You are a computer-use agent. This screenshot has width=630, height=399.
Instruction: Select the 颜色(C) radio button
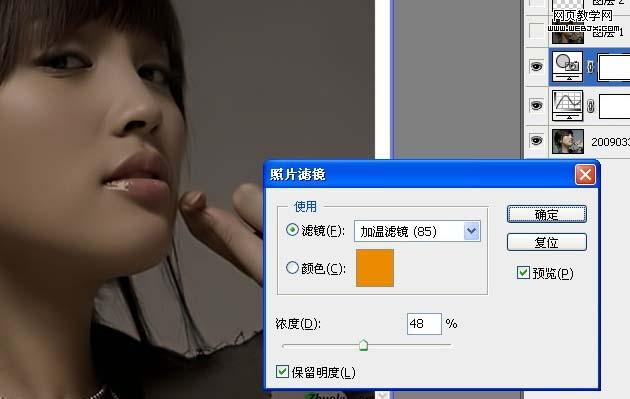(292, 268)
